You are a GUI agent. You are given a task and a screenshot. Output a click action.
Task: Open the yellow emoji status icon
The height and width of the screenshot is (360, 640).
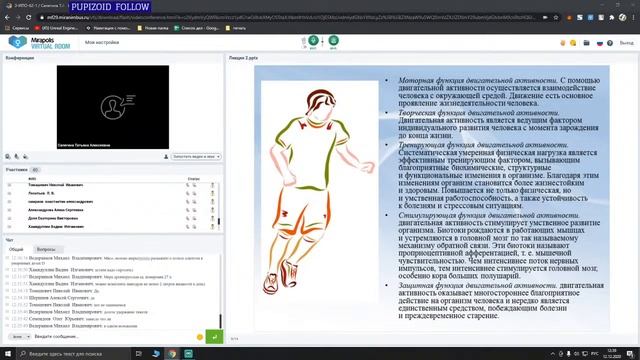pos(573,43)
